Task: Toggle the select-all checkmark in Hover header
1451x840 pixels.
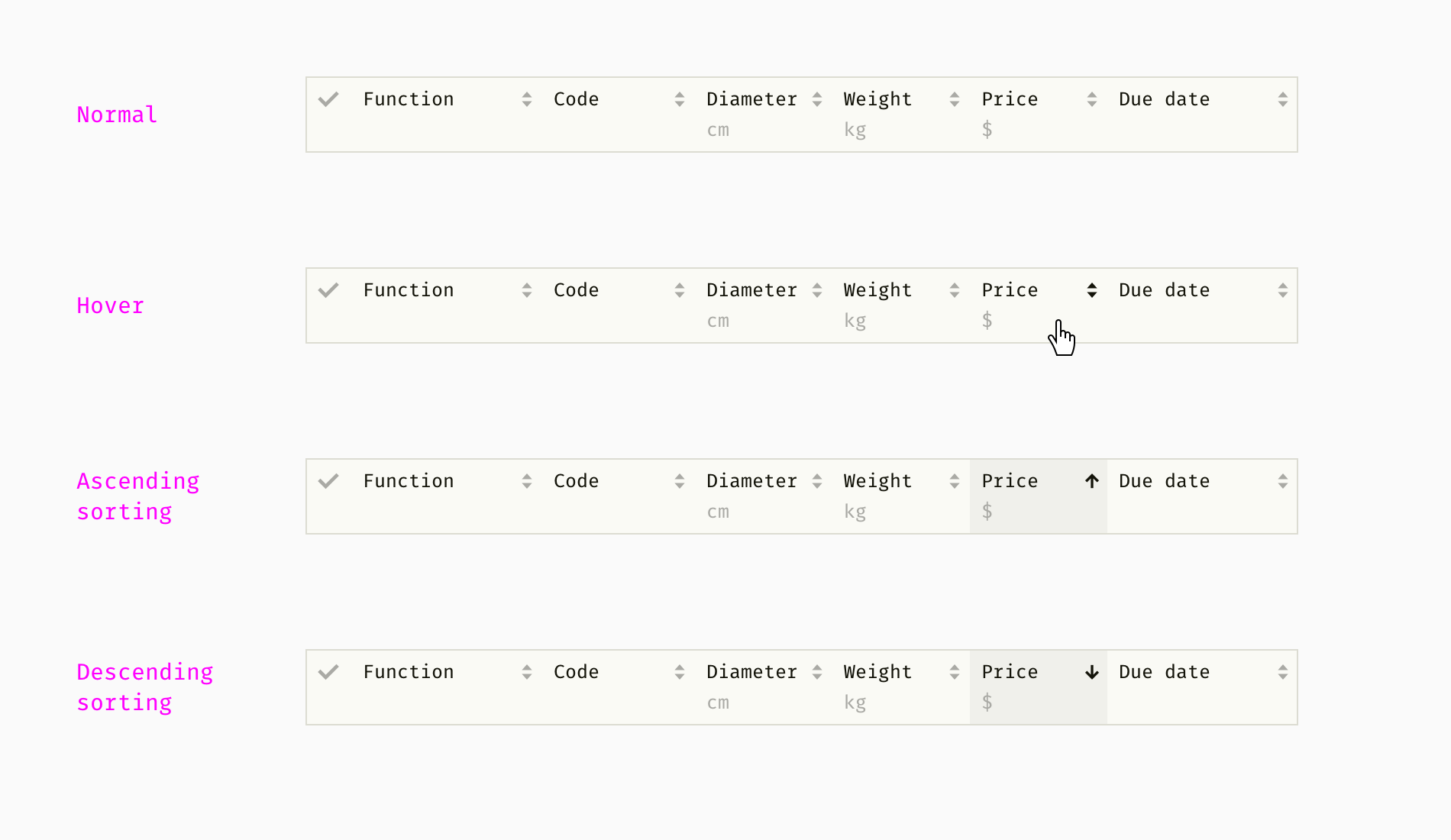Action: 328,290
